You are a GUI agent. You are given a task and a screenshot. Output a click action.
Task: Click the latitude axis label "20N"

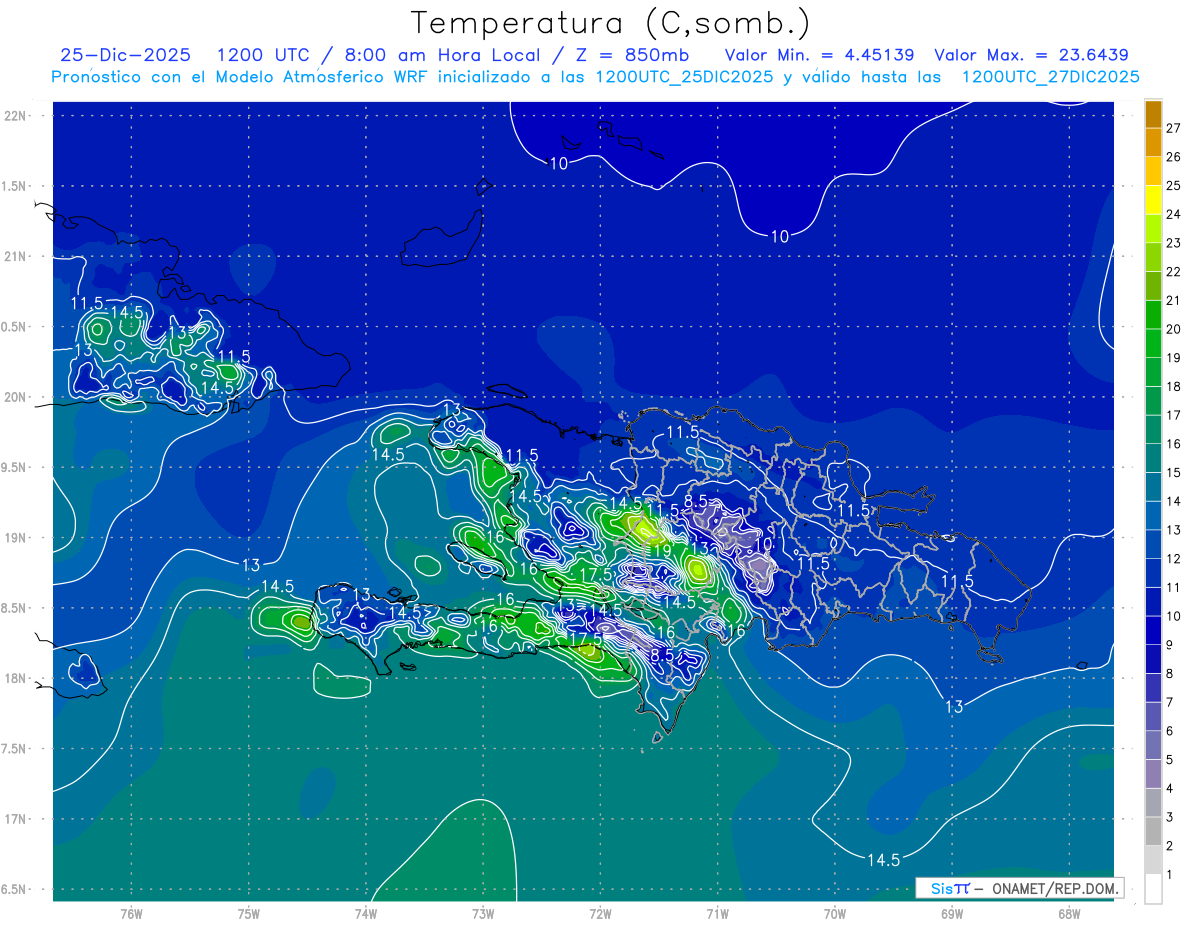(x=15, y=397)
